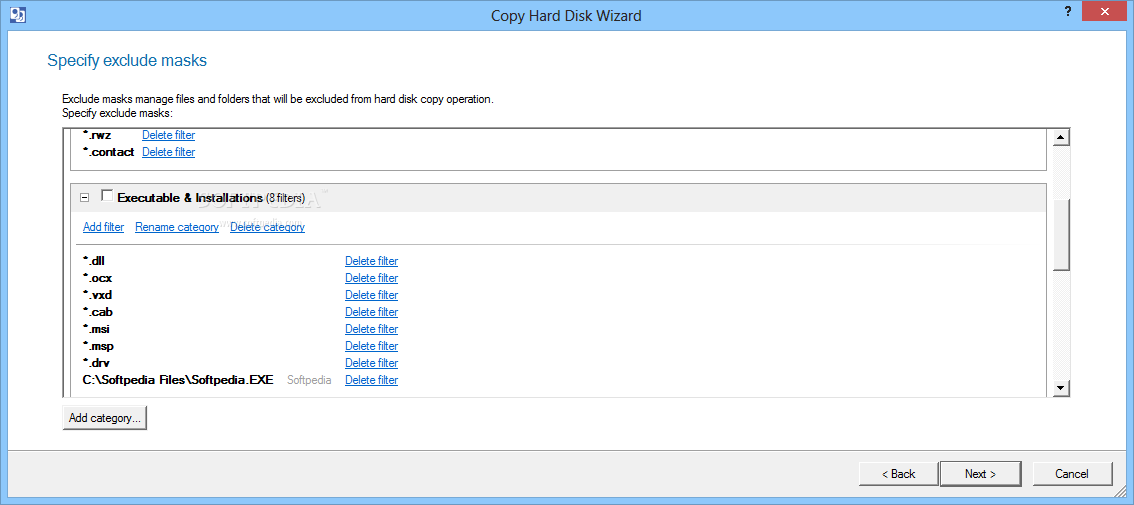Viewport: 1134px width, 505px height.
Task: Click the Executable & Installations category title
Action: (x=189, y=198)
